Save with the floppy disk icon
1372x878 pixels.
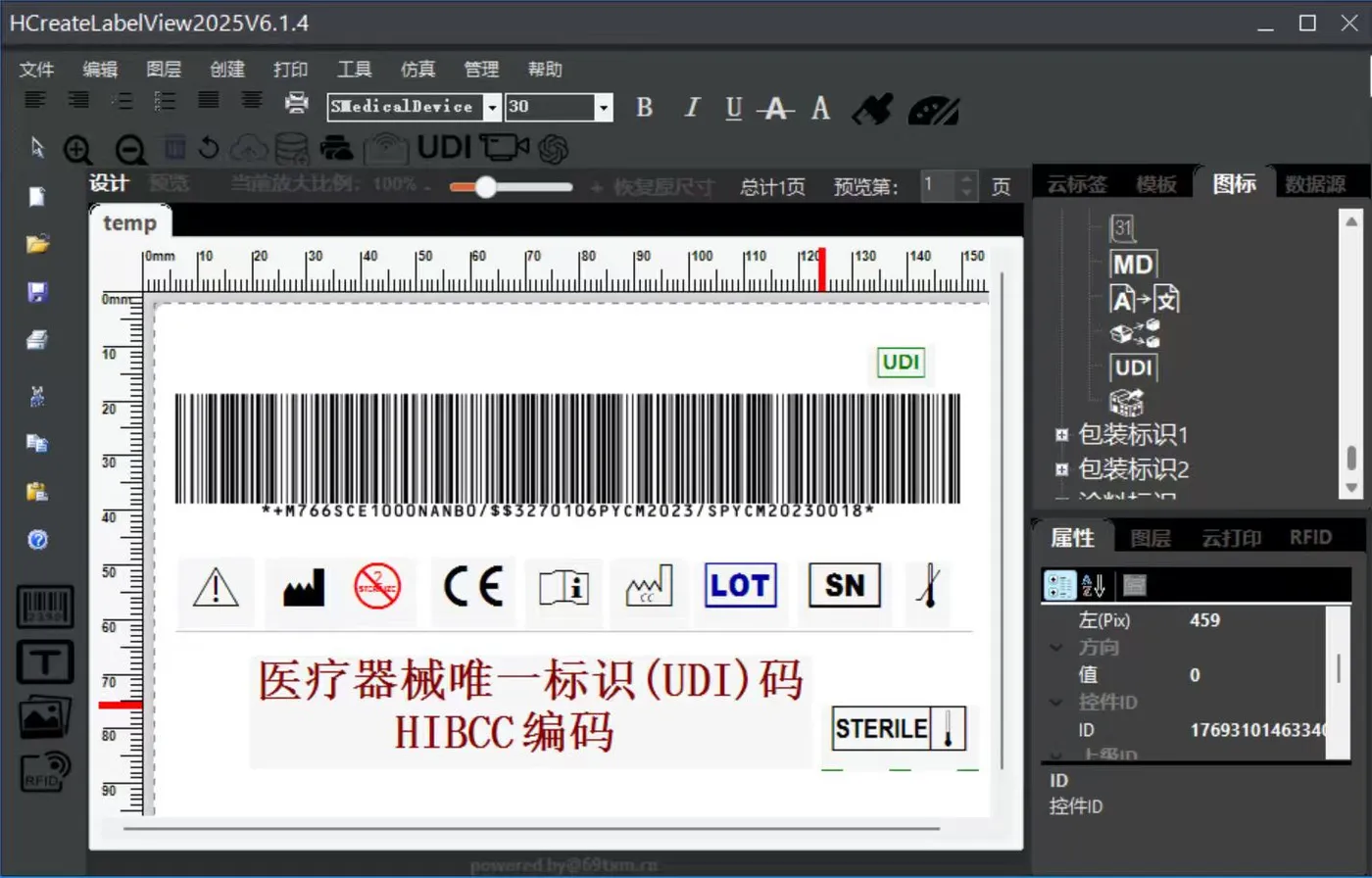[38, 291]
